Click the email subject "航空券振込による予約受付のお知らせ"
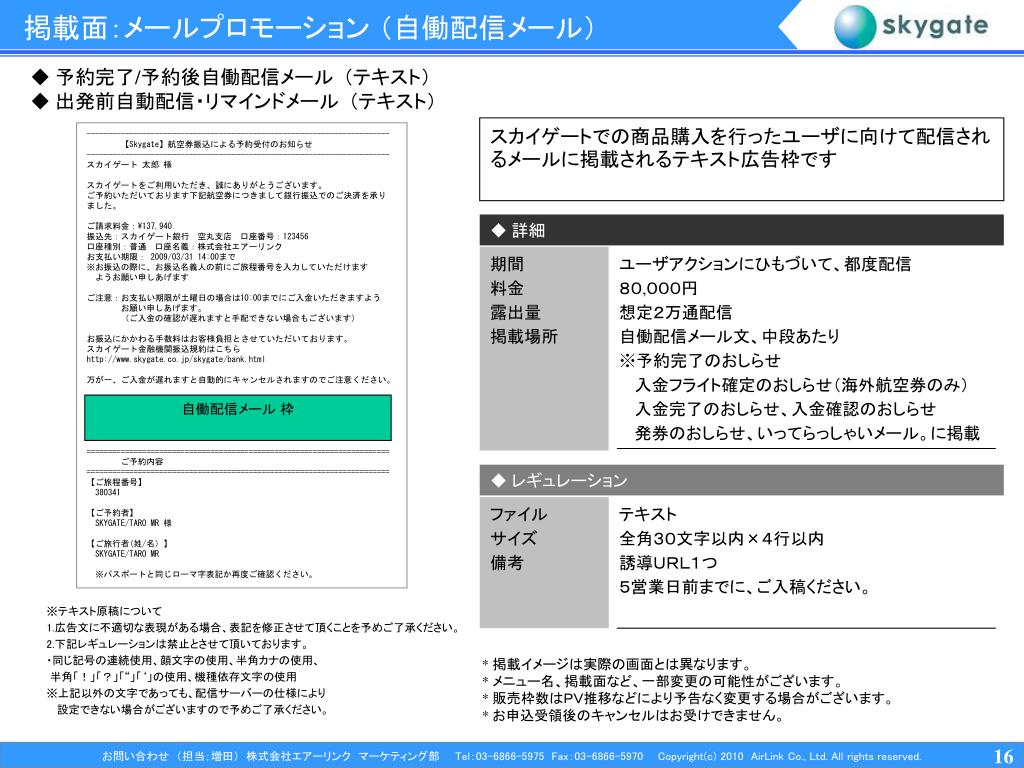1024x768 pixels. 240,144
